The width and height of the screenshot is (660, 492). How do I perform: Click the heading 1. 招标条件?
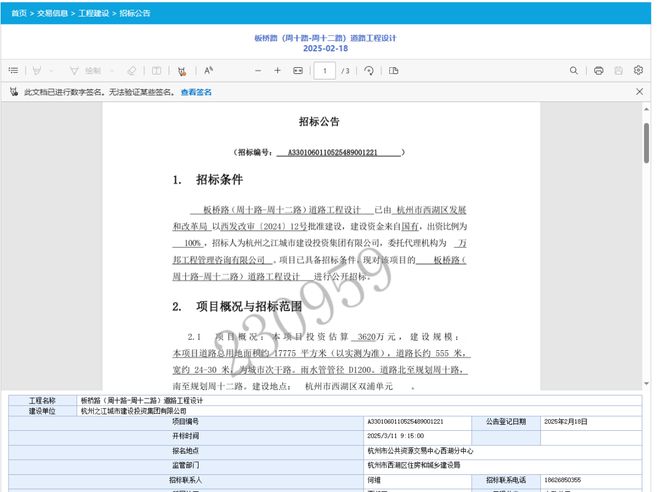click(x=208, y=180)
